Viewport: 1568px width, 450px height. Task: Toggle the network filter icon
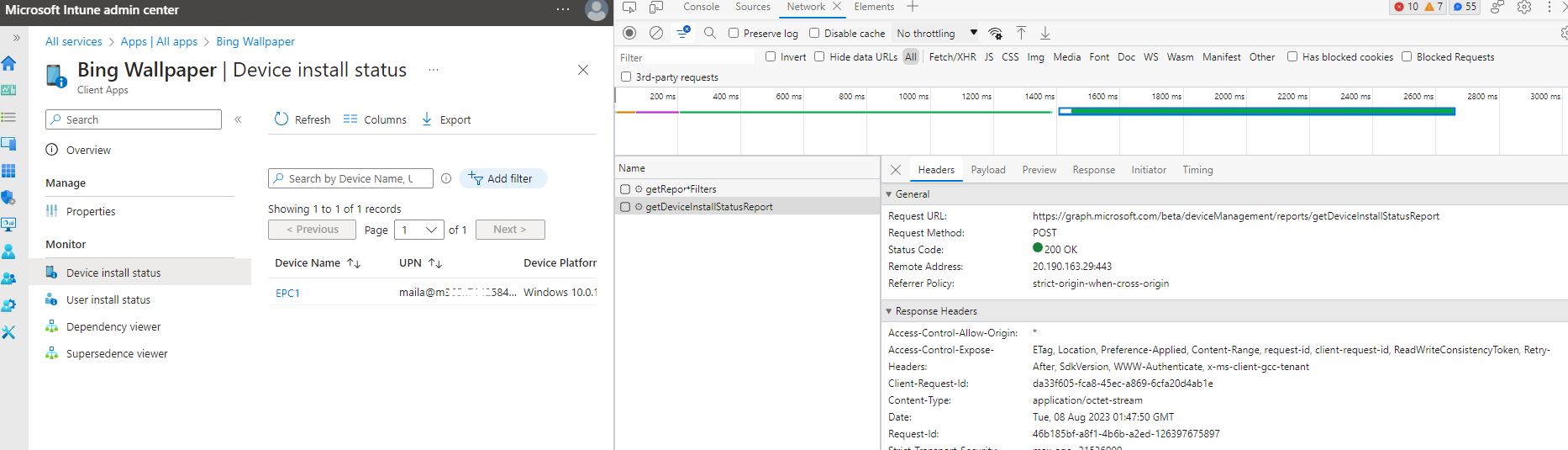coord(683,33)
